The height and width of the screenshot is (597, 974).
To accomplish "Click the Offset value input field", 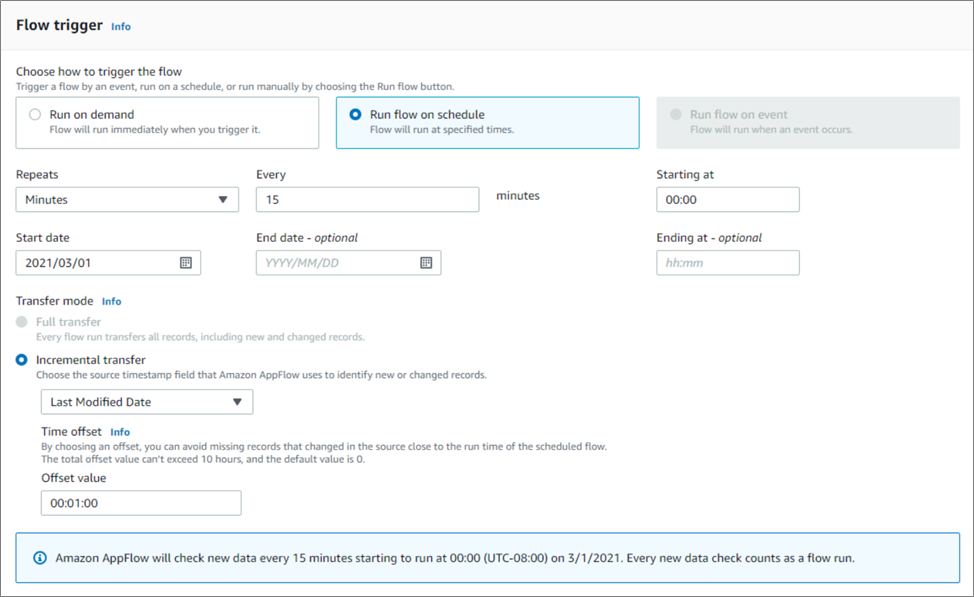I will click(141, 503).
